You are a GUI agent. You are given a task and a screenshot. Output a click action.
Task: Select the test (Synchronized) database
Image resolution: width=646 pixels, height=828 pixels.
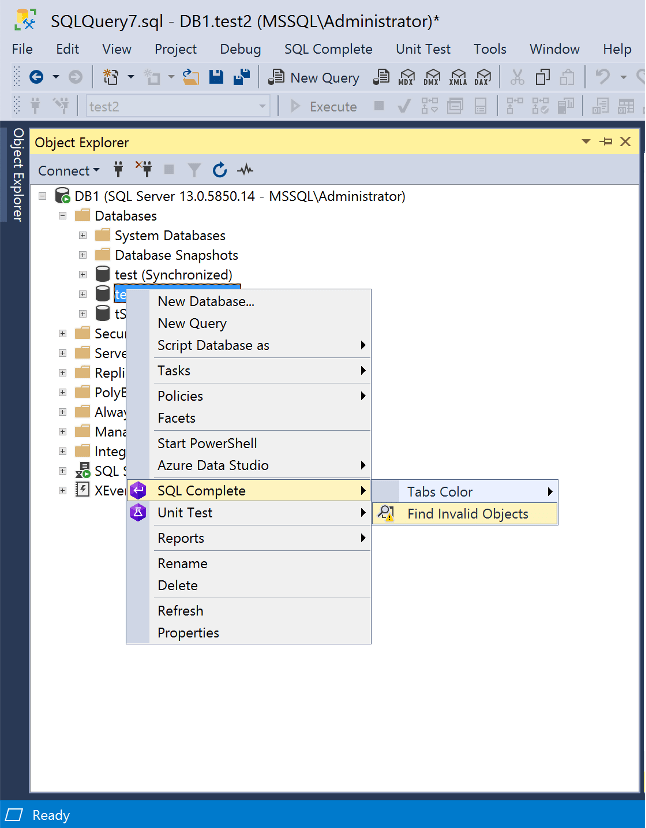coord(173,275)
